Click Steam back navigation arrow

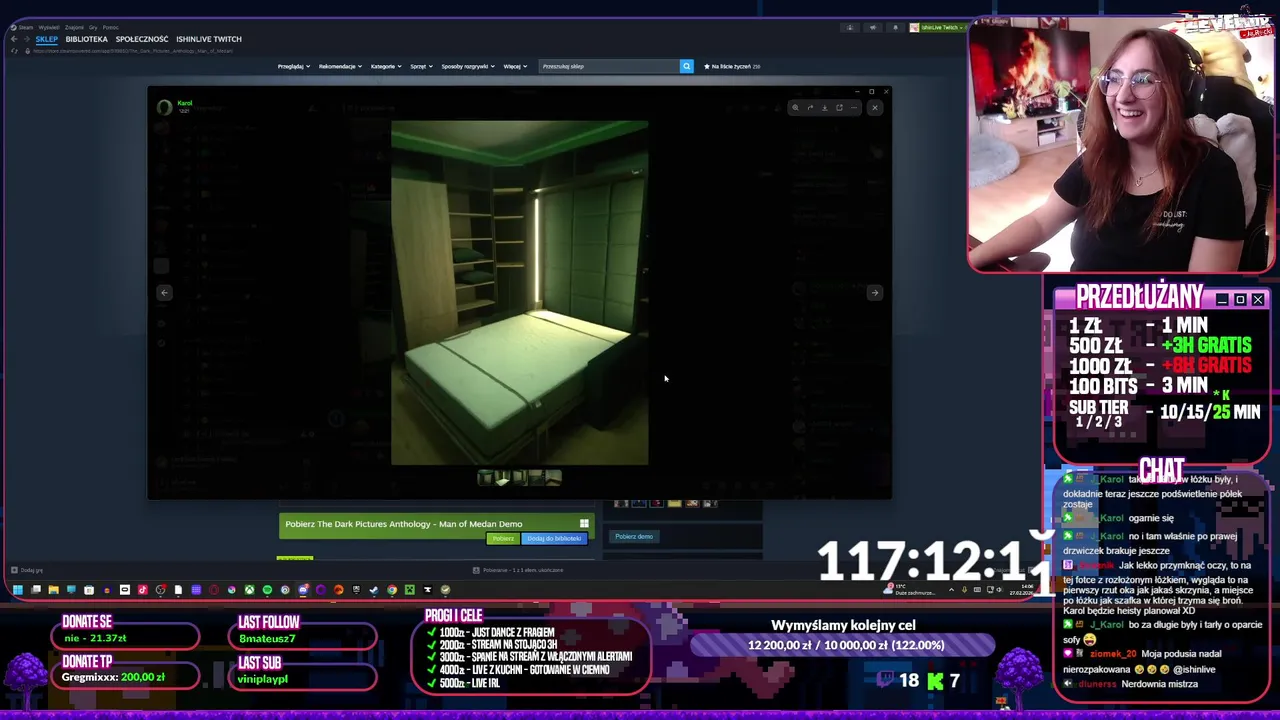coord(14,39)
